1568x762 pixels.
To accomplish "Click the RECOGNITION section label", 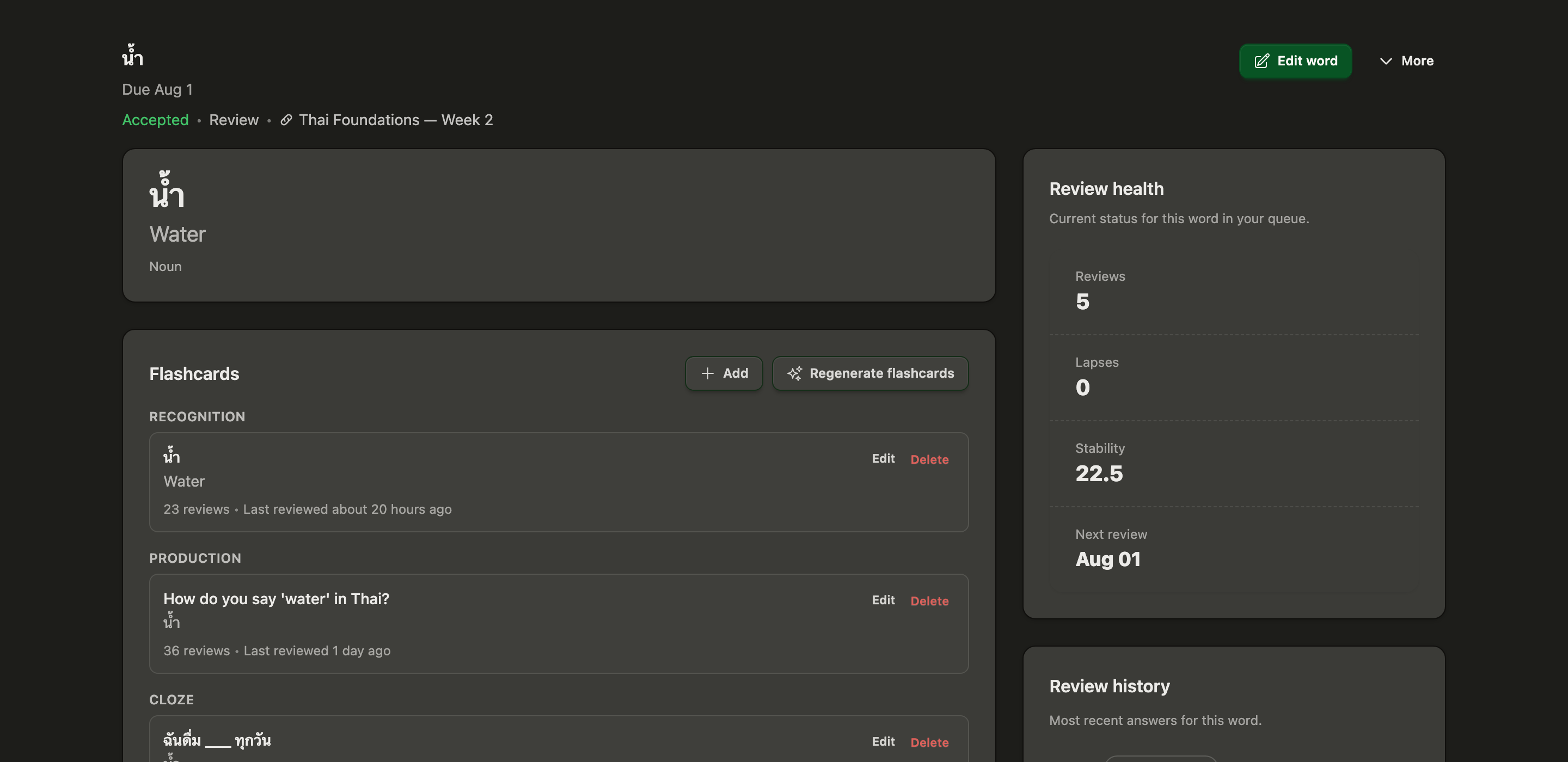I will (197, 417).
